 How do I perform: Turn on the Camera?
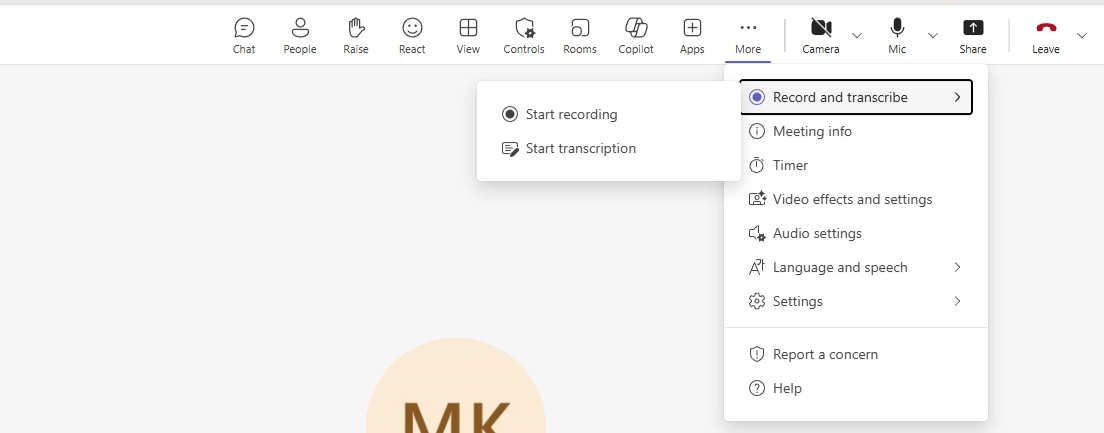point(820,36)
